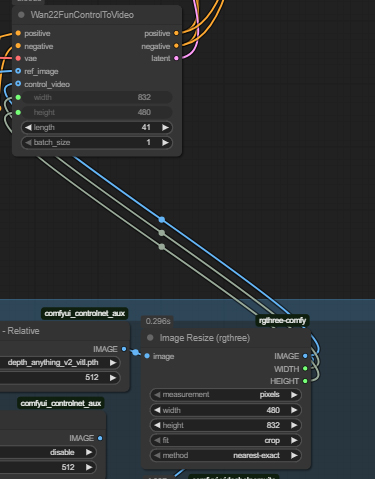Collapse the Wan22FunControlToVideo node via its dot

pos(21,15)
